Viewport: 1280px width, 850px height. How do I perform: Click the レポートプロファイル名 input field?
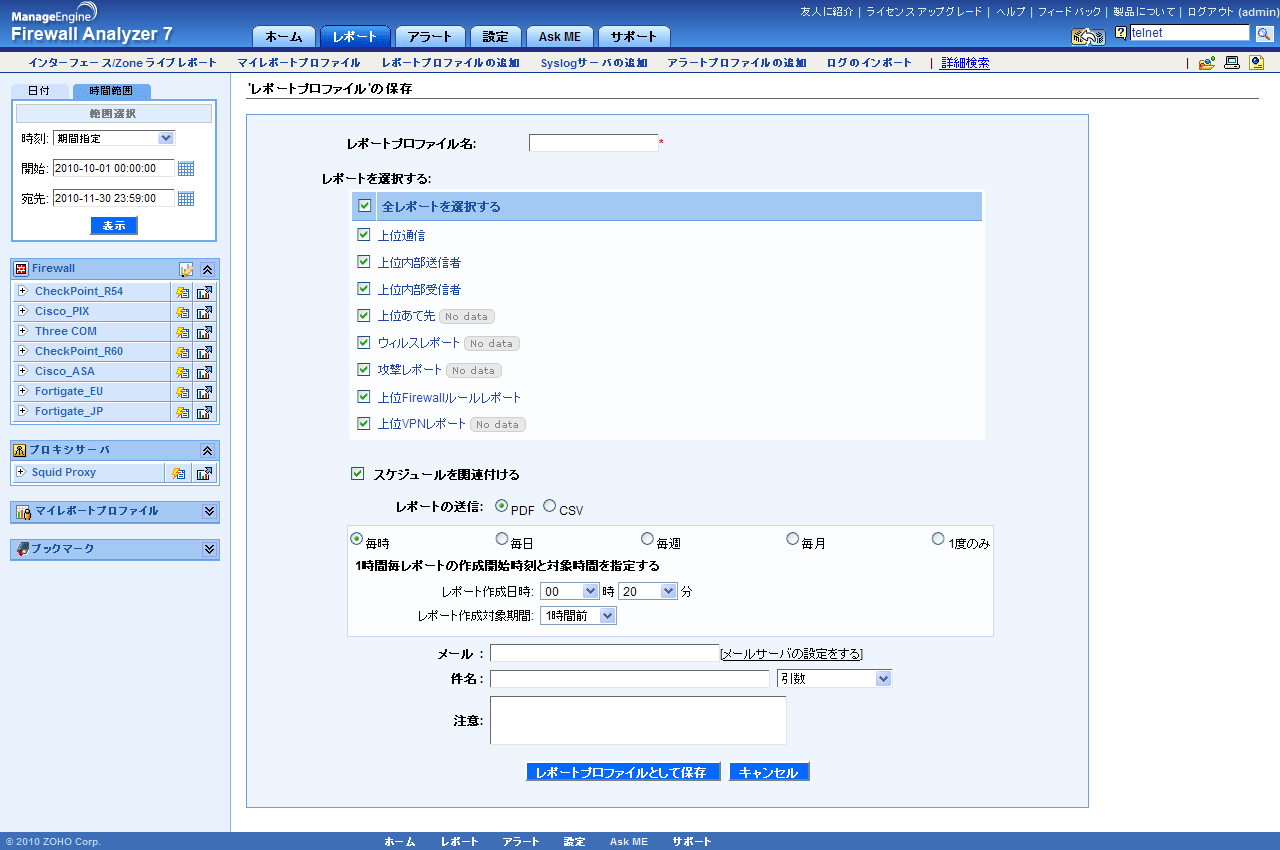click(593, 143)
